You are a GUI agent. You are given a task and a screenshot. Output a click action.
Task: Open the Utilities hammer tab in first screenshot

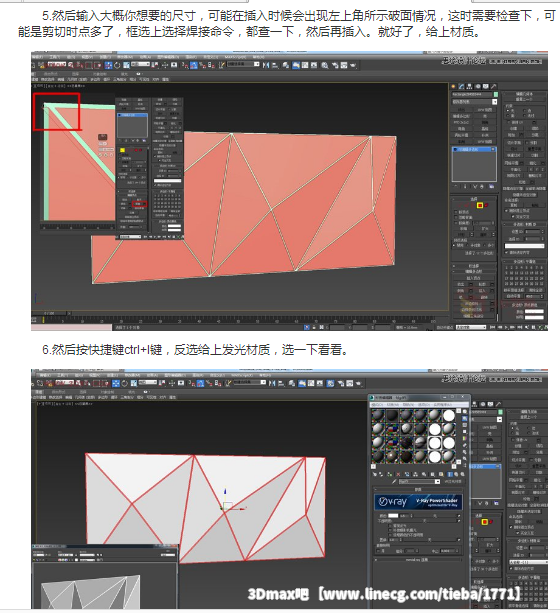[494, 86]
